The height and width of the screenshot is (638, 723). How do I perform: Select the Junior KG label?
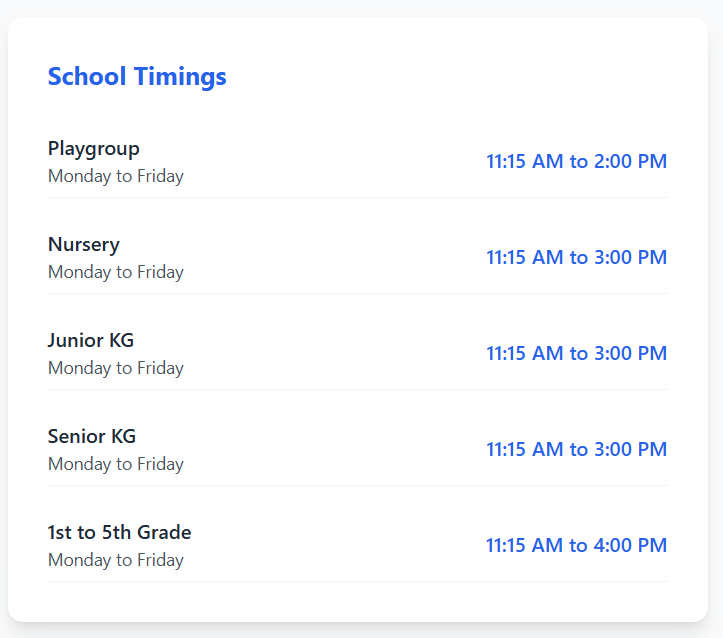tap(91, 340)
